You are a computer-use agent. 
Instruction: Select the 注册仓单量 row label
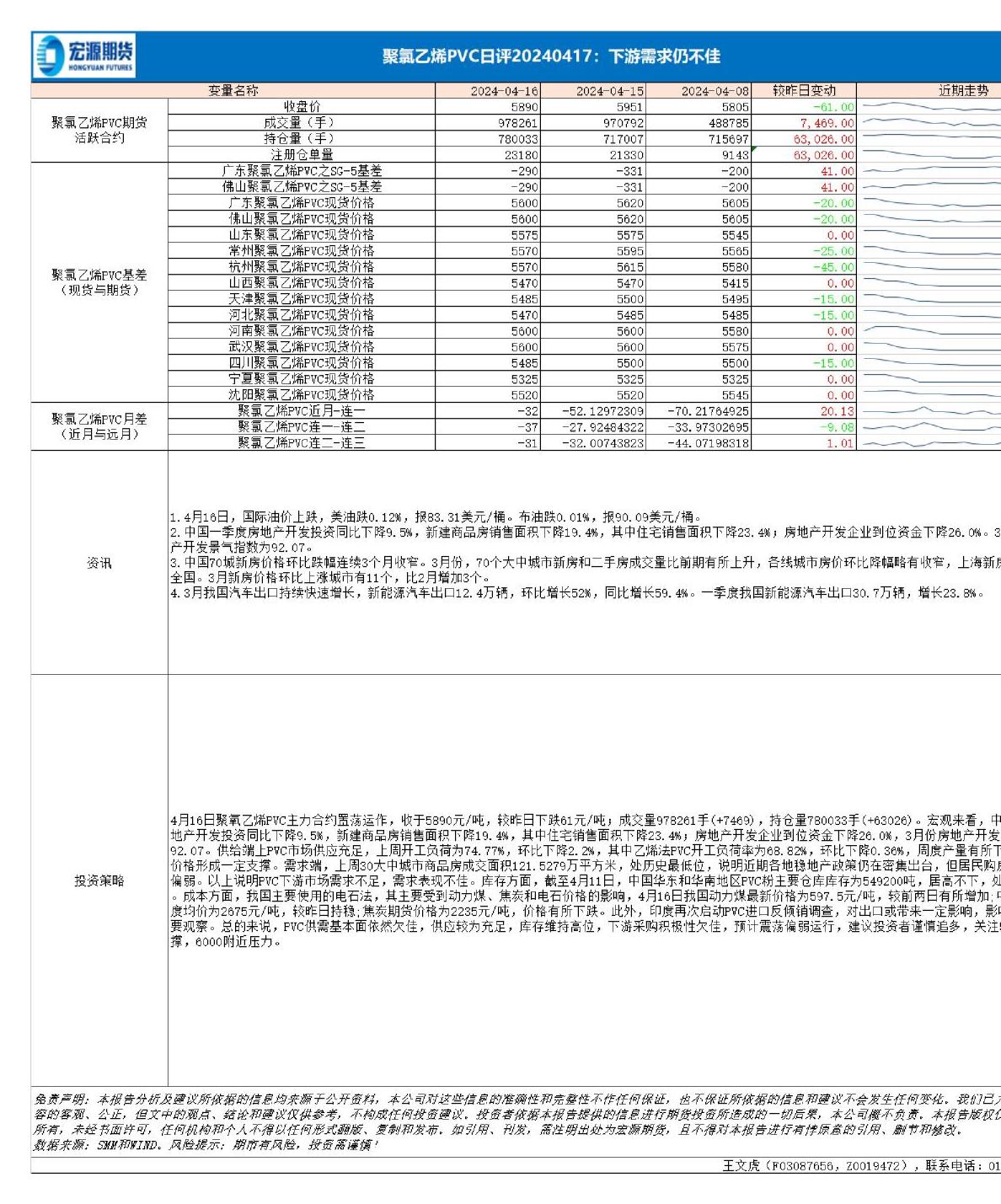coord(302,155)
